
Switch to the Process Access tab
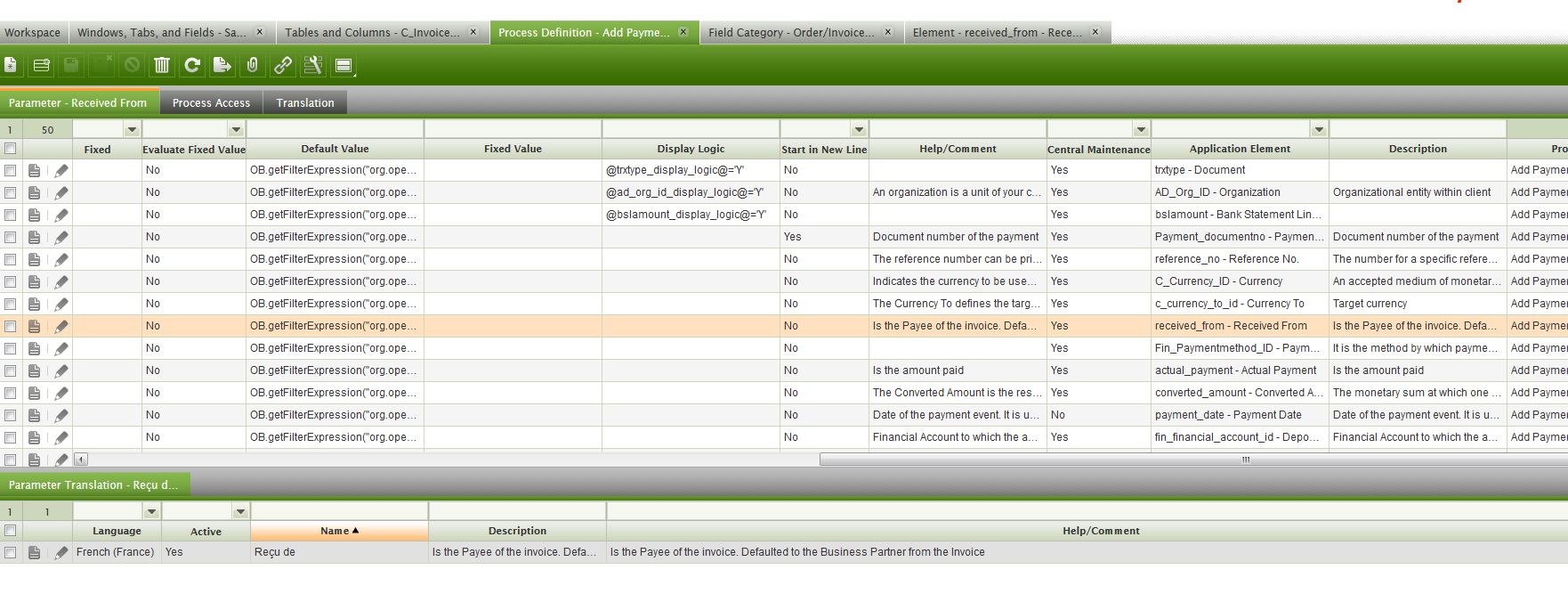coord(211,102)
